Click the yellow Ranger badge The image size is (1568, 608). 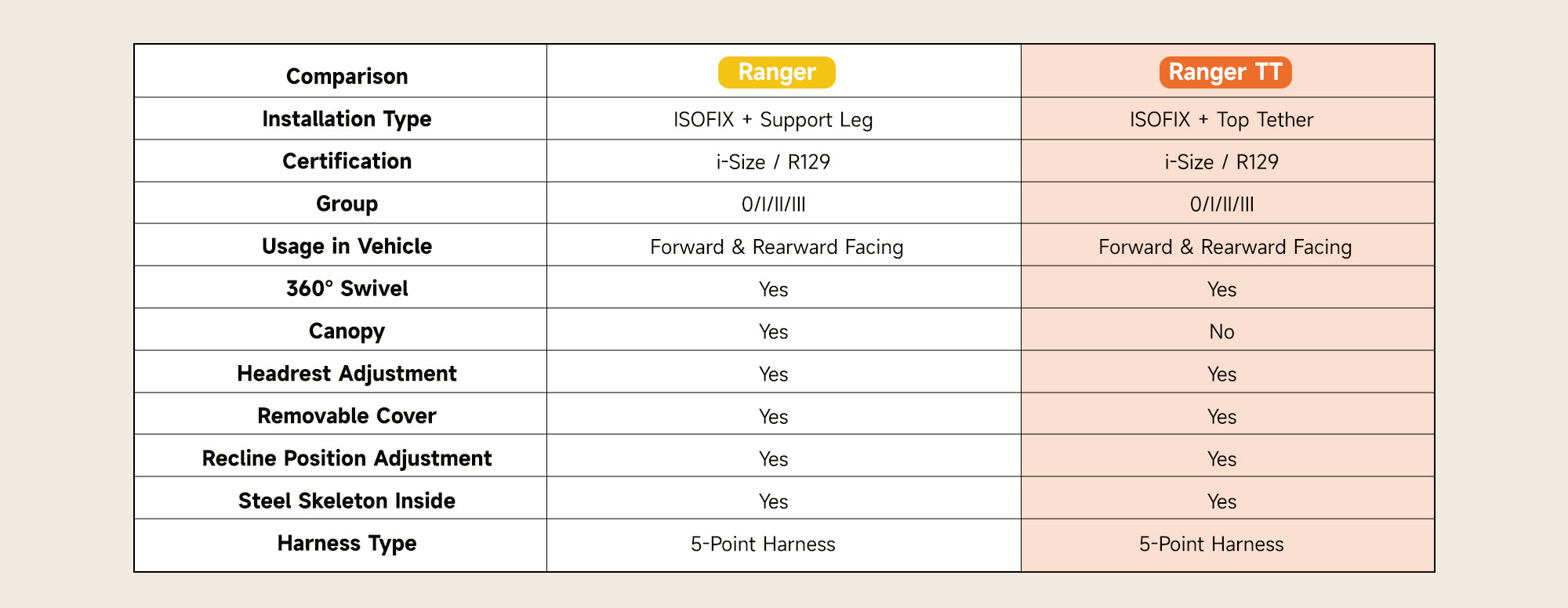tap(776, 72)
